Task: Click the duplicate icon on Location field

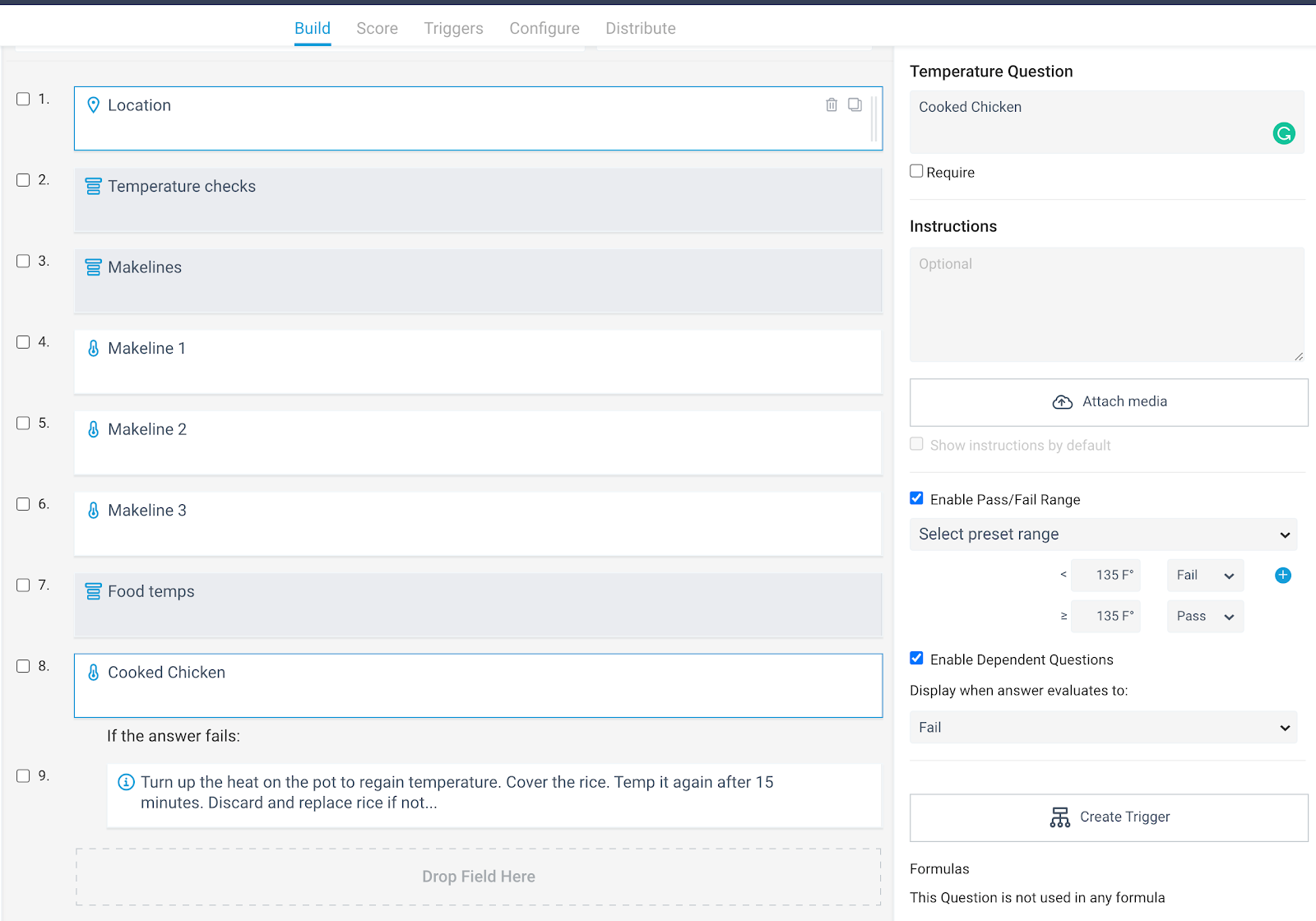Action: tap(855, 104)
